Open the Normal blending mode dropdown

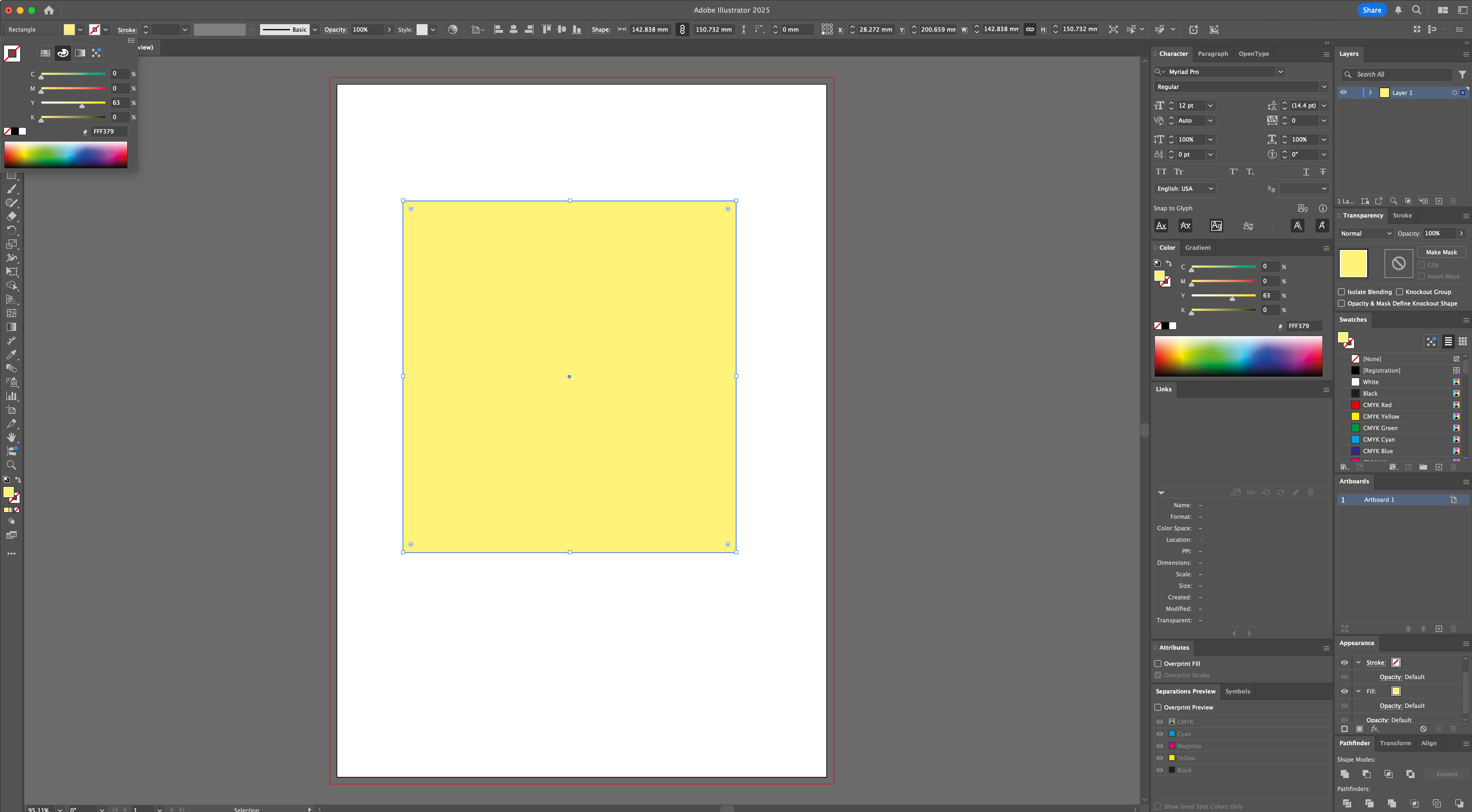click(x=1365, y=233)
